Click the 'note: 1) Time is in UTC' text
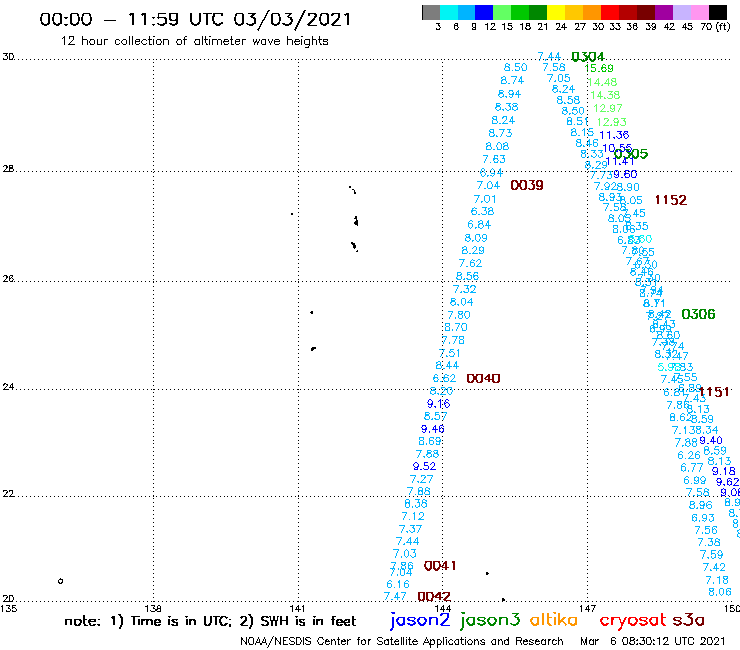 [148, 621]
